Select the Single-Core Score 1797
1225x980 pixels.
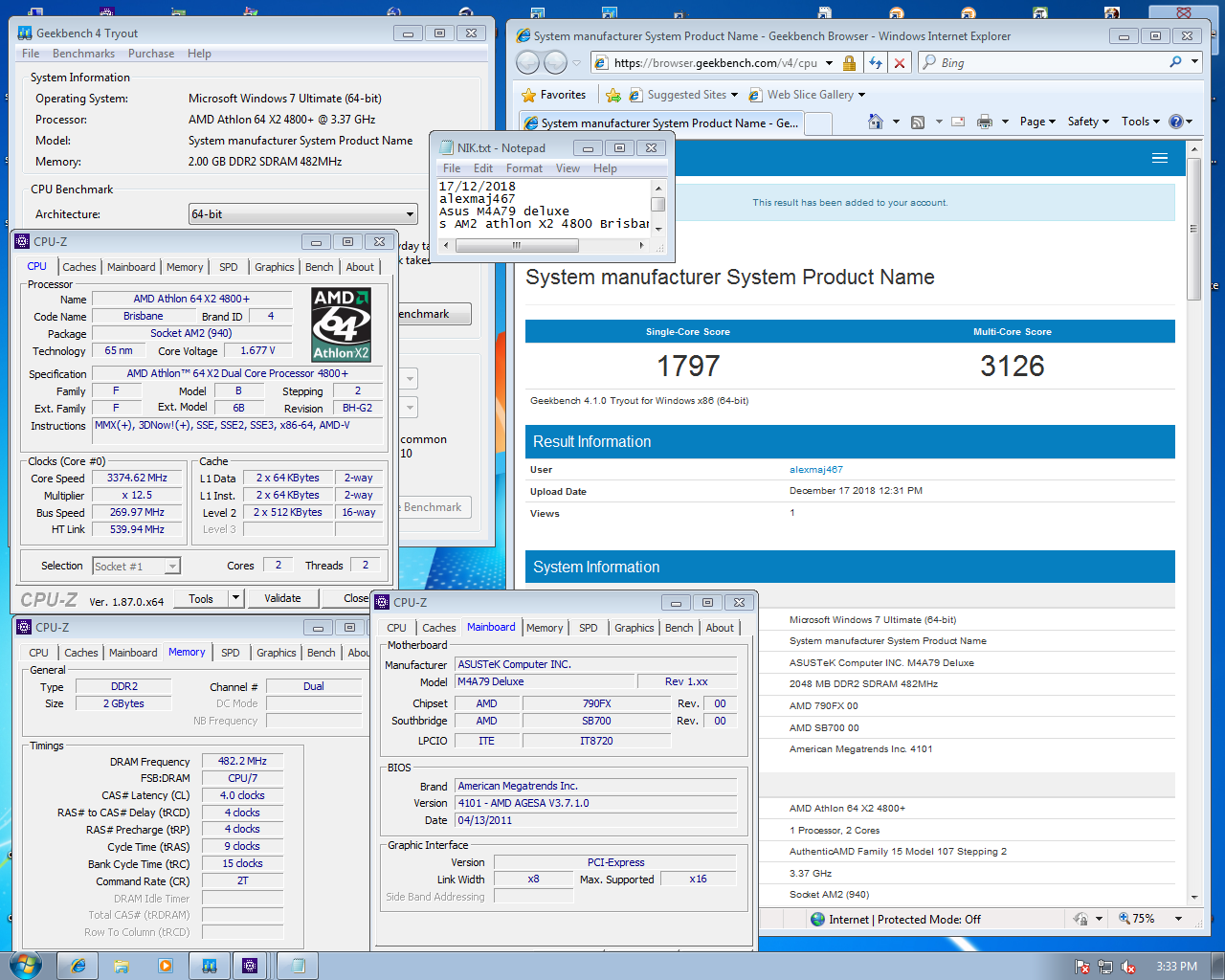point(688,367)
